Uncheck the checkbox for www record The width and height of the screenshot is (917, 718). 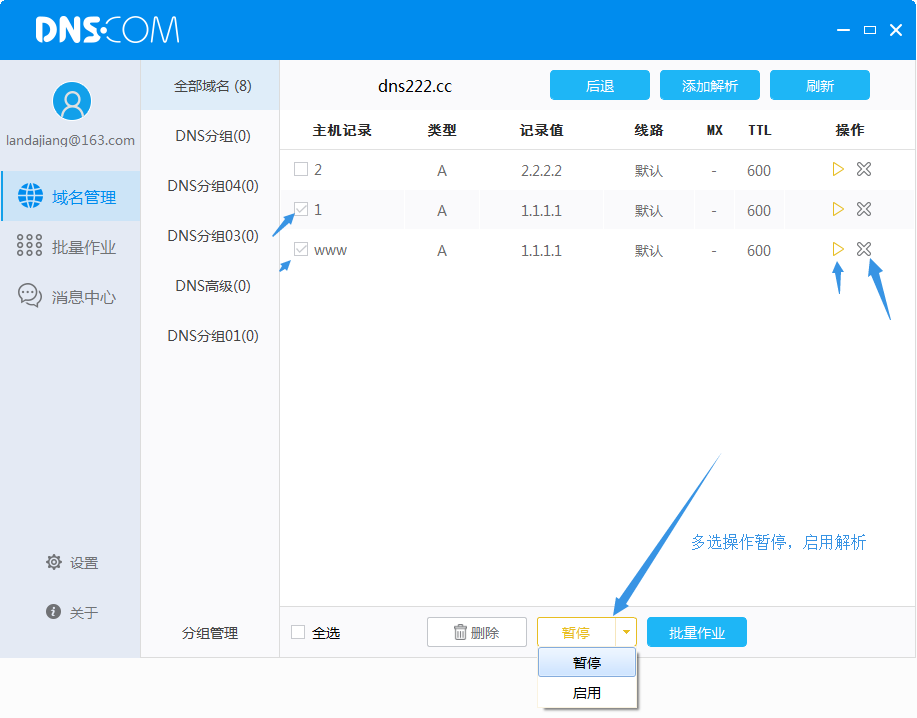click(x=301, y=250)
